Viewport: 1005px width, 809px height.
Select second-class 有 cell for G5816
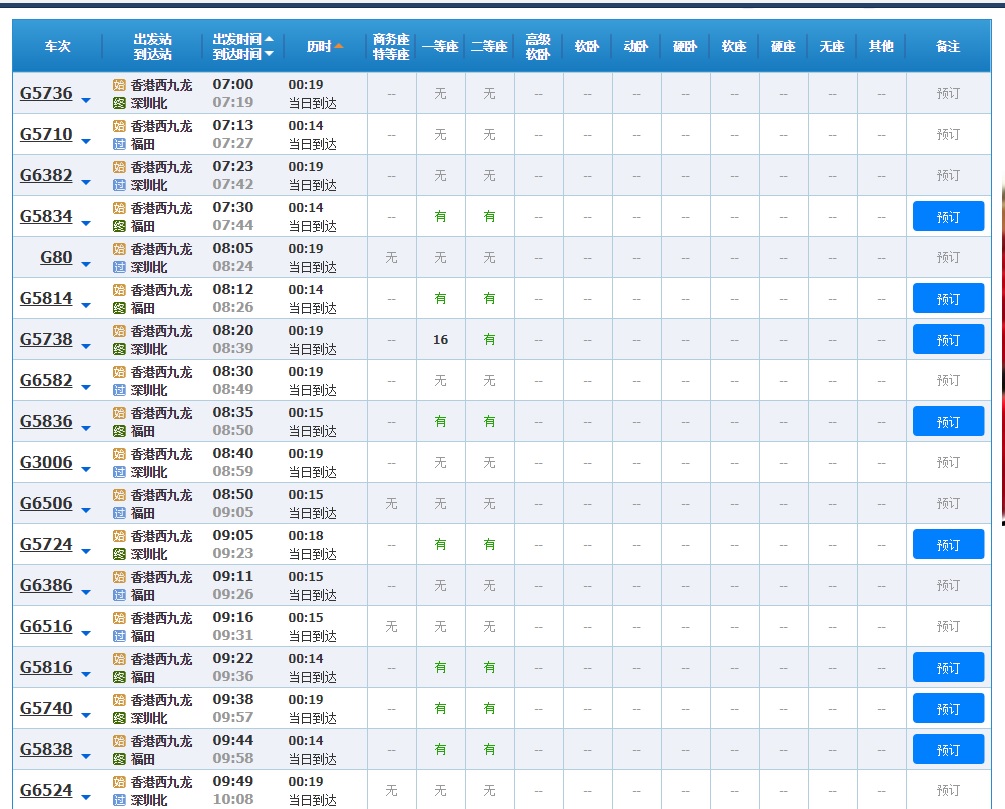tap(489, 668)
